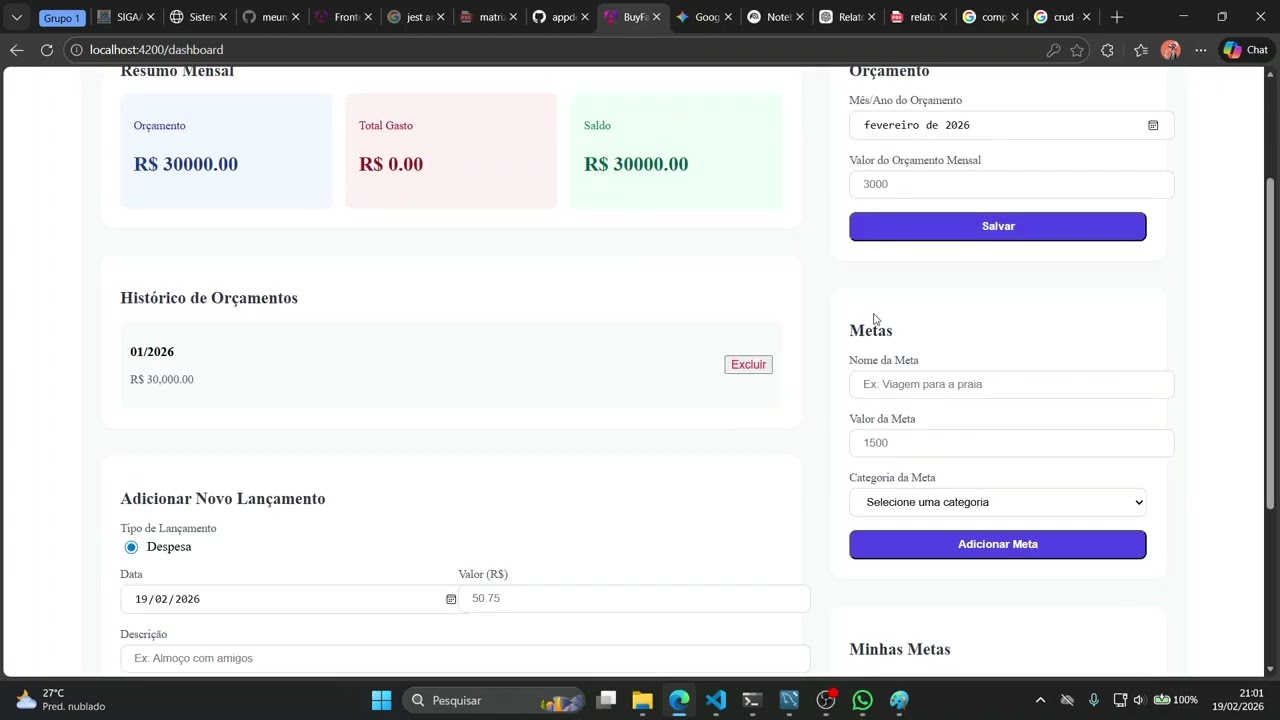
Task: Go back with the browser back arrow
Action: 16,50
